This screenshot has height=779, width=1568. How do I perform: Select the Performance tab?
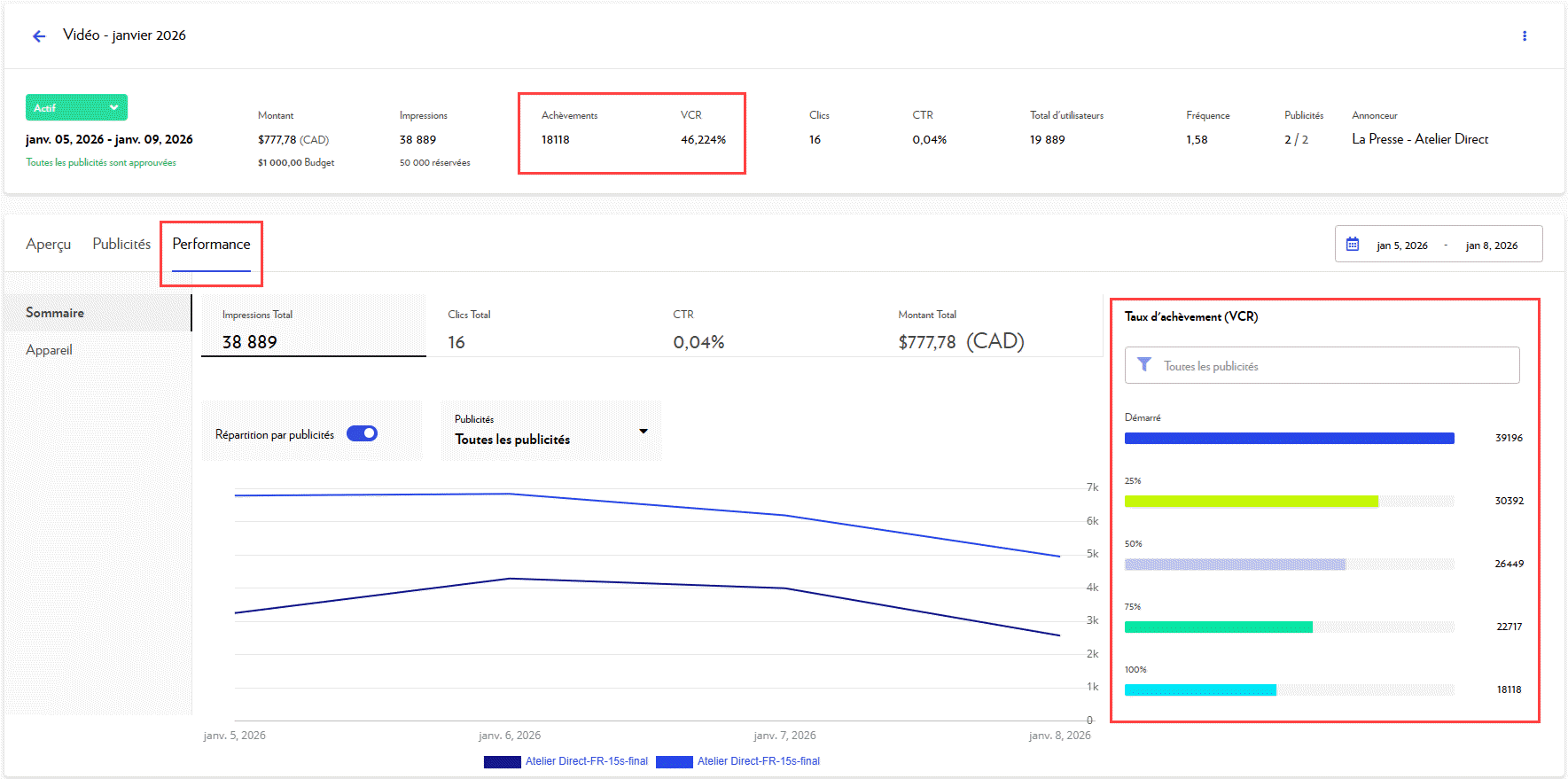(x=211, y=244)
